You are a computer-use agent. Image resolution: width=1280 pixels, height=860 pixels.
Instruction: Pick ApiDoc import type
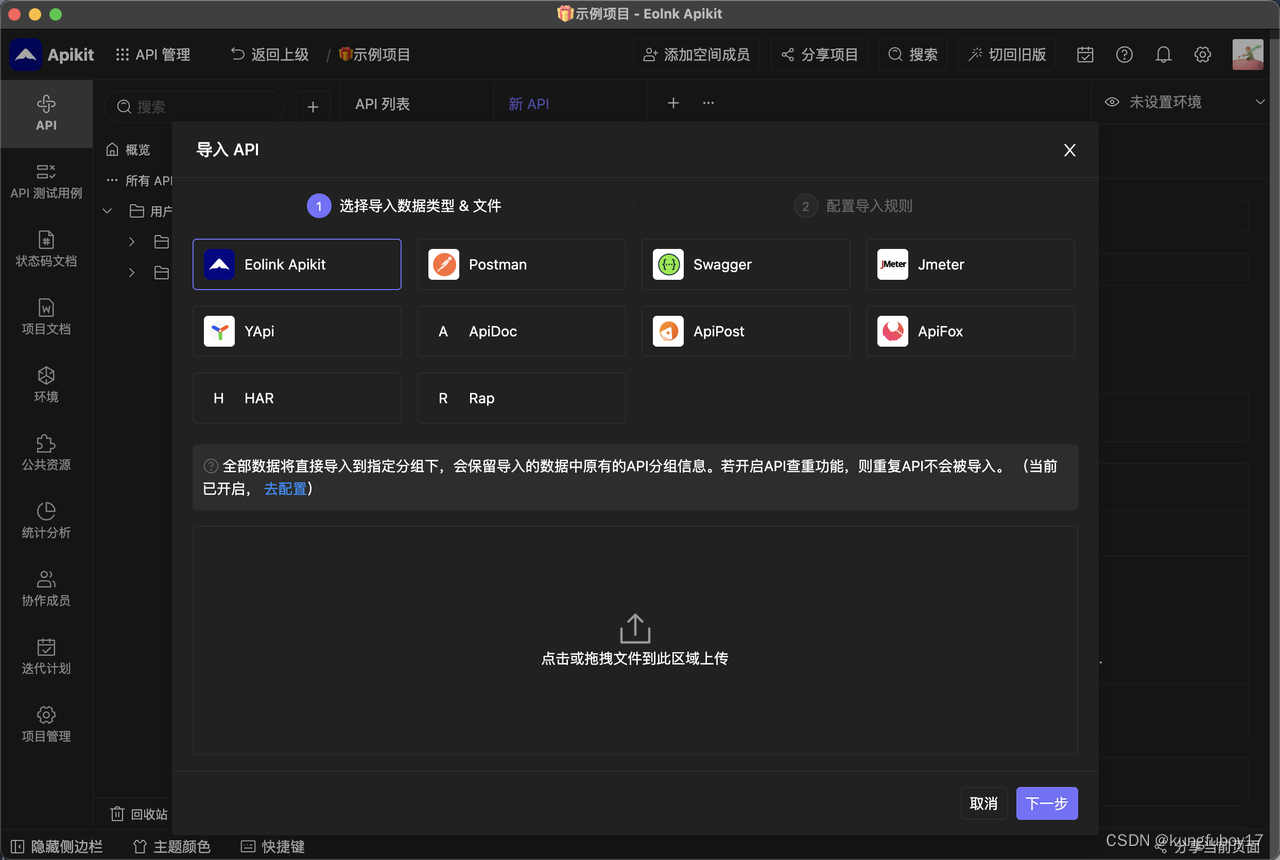521,331
